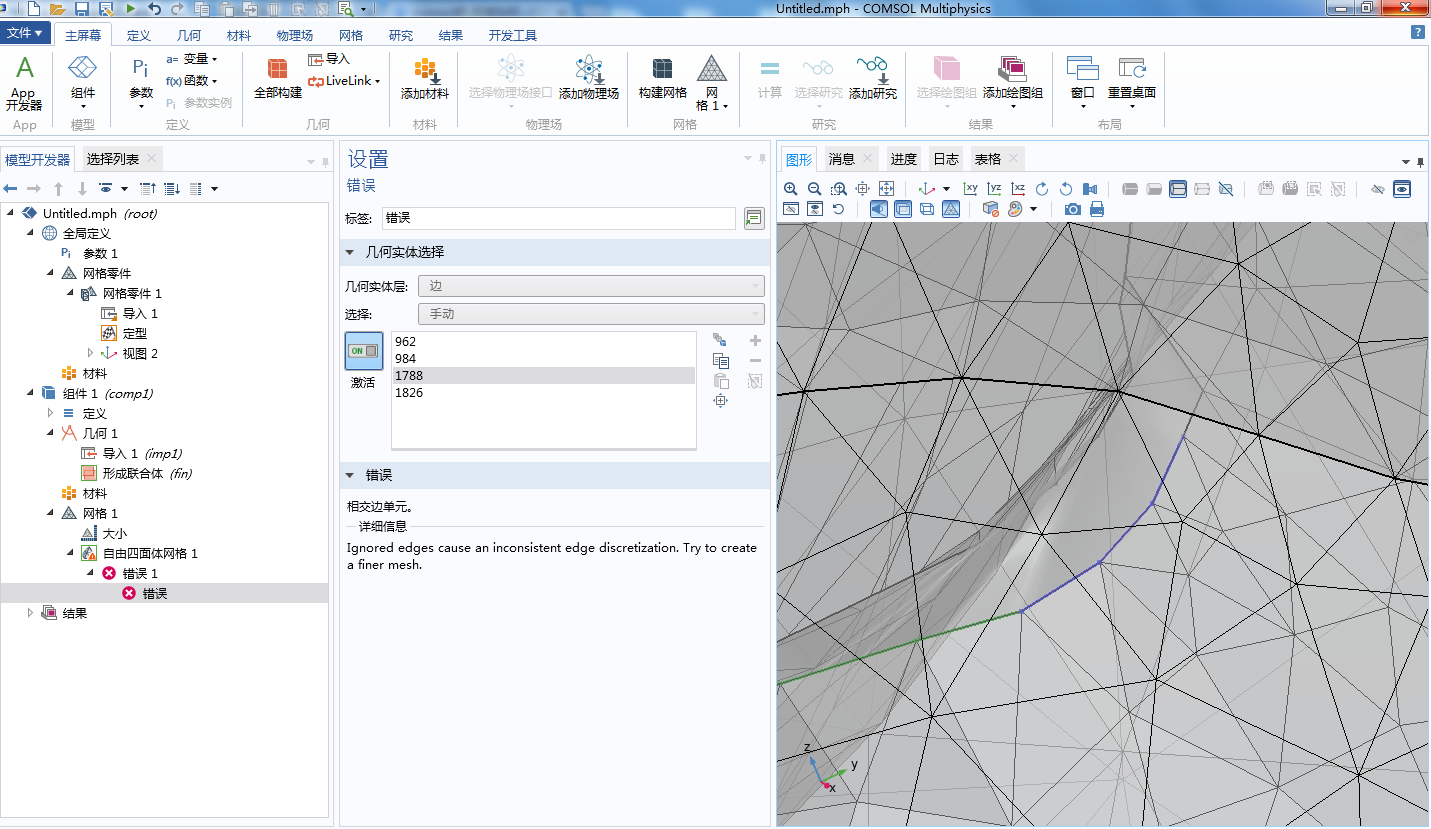Open the App Developer (App开发器) tool

point(24,82)
